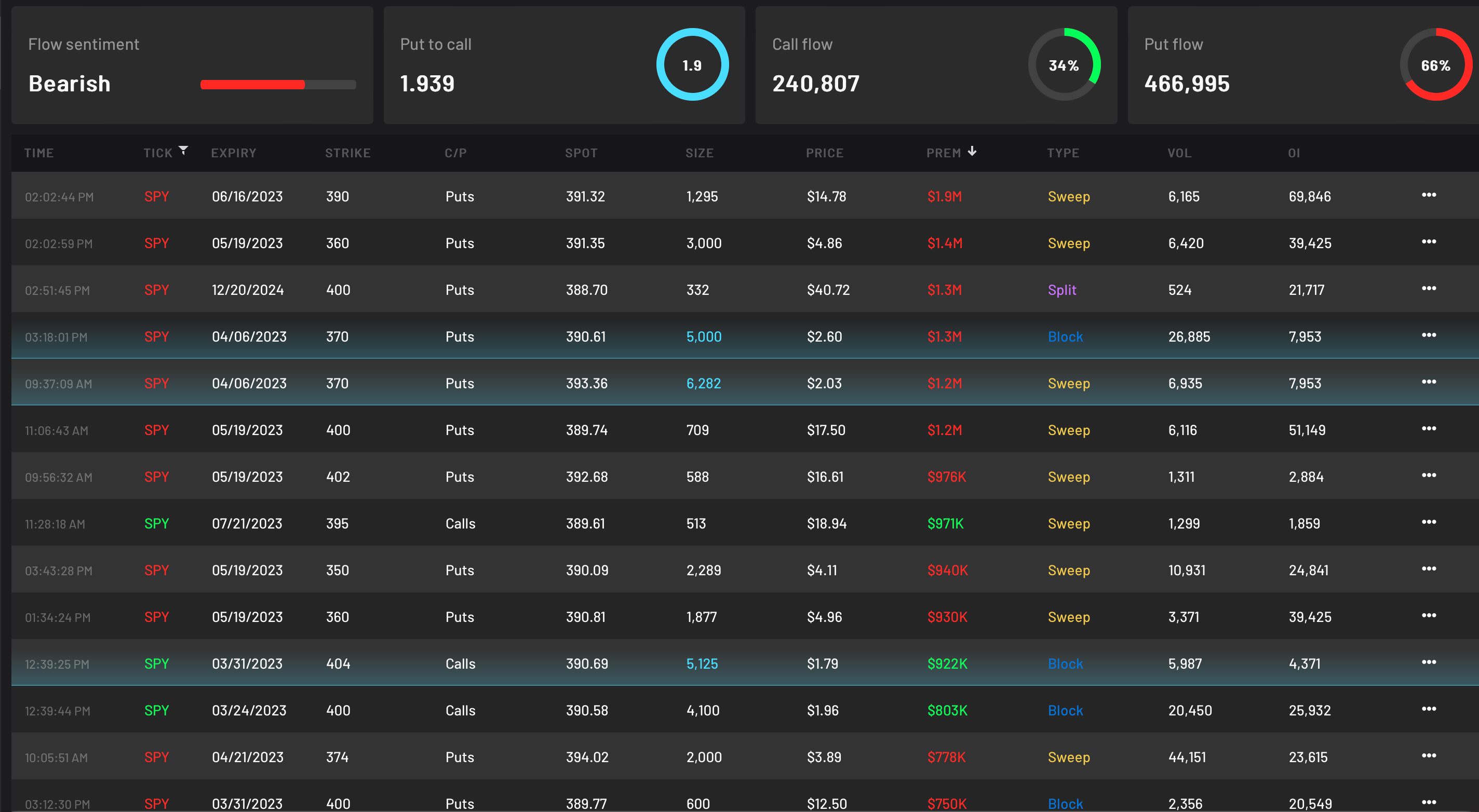Open more options for 03/24/2023 Calls row
Image resolution: width=1479 pixels, height=812 pixels.
(1429, 709)
